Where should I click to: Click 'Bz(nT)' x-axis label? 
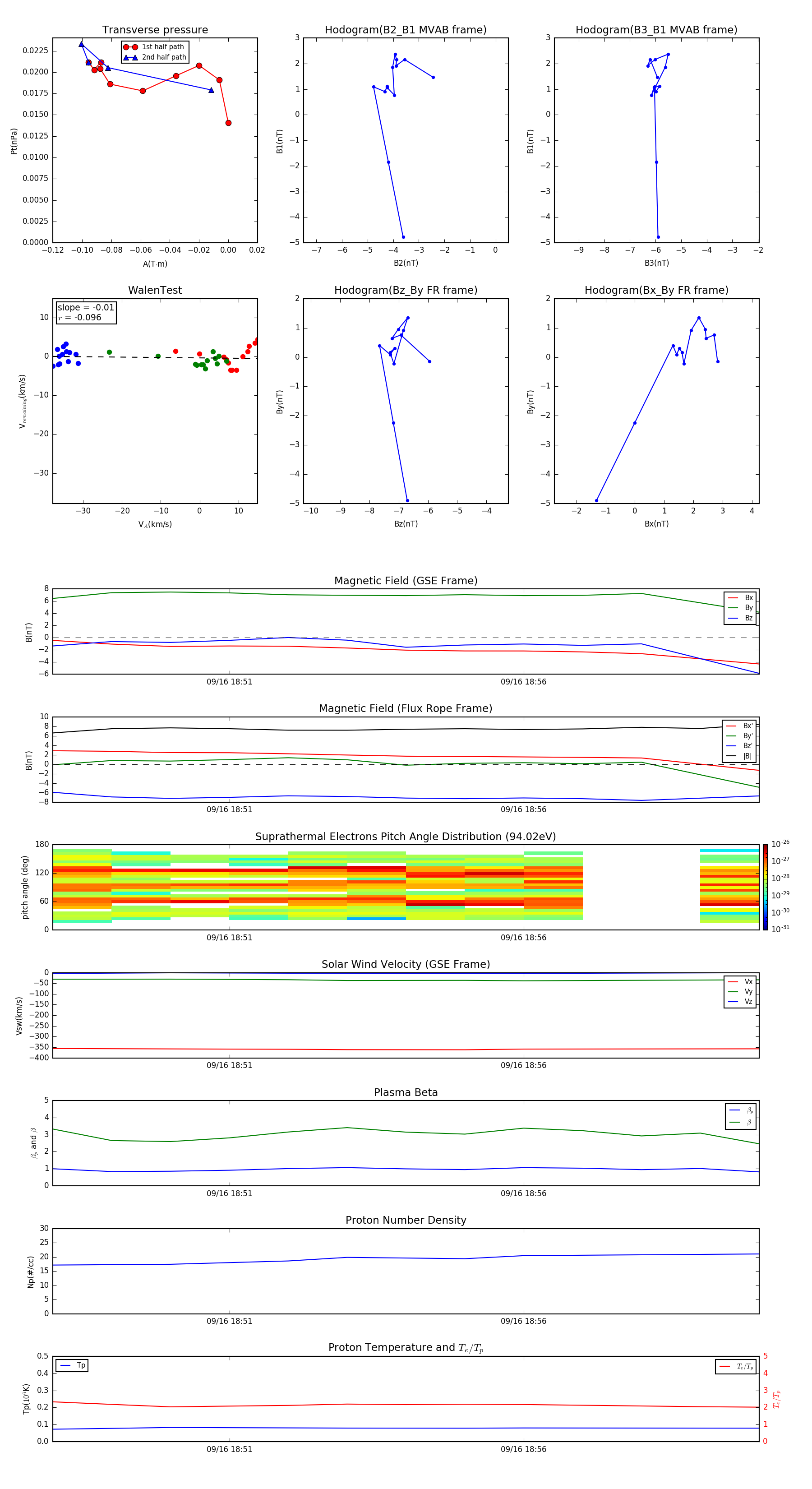click(406, 524)
